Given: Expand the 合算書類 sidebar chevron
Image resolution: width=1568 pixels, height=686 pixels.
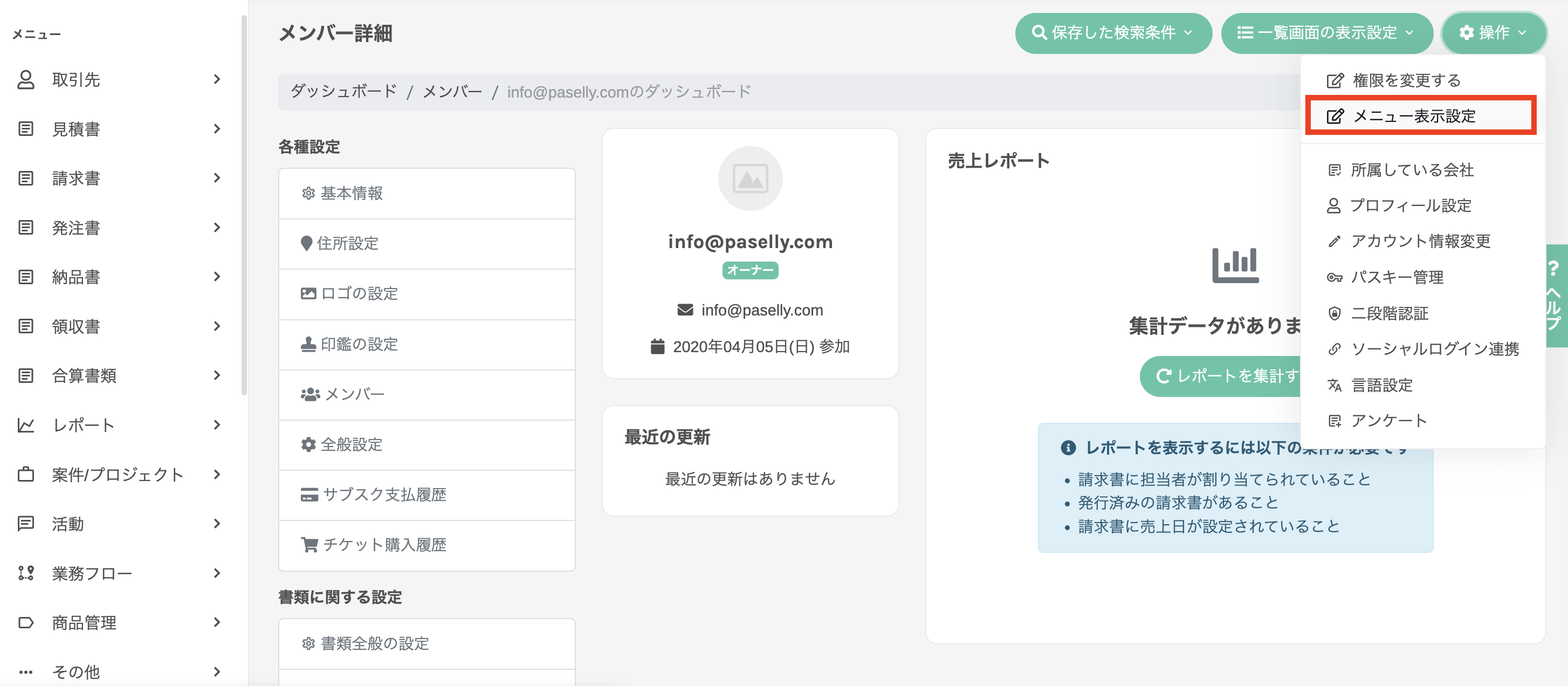Looking at the screenshot, I should point(217,375).
